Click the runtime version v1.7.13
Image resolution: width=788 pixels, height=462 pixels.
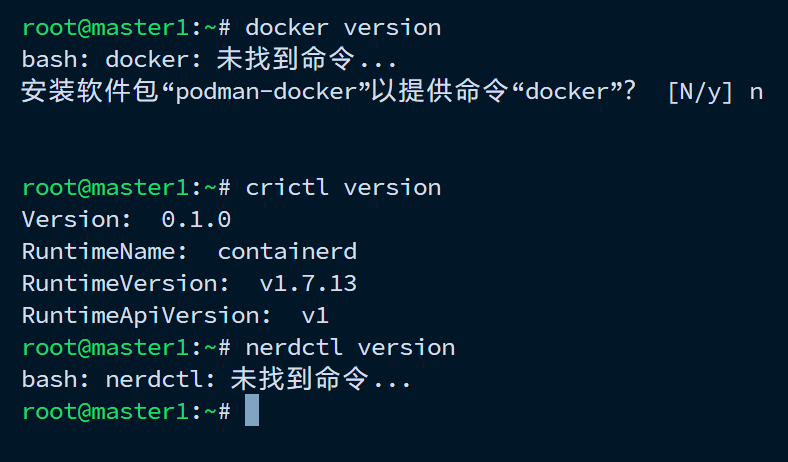coord(308,284)
